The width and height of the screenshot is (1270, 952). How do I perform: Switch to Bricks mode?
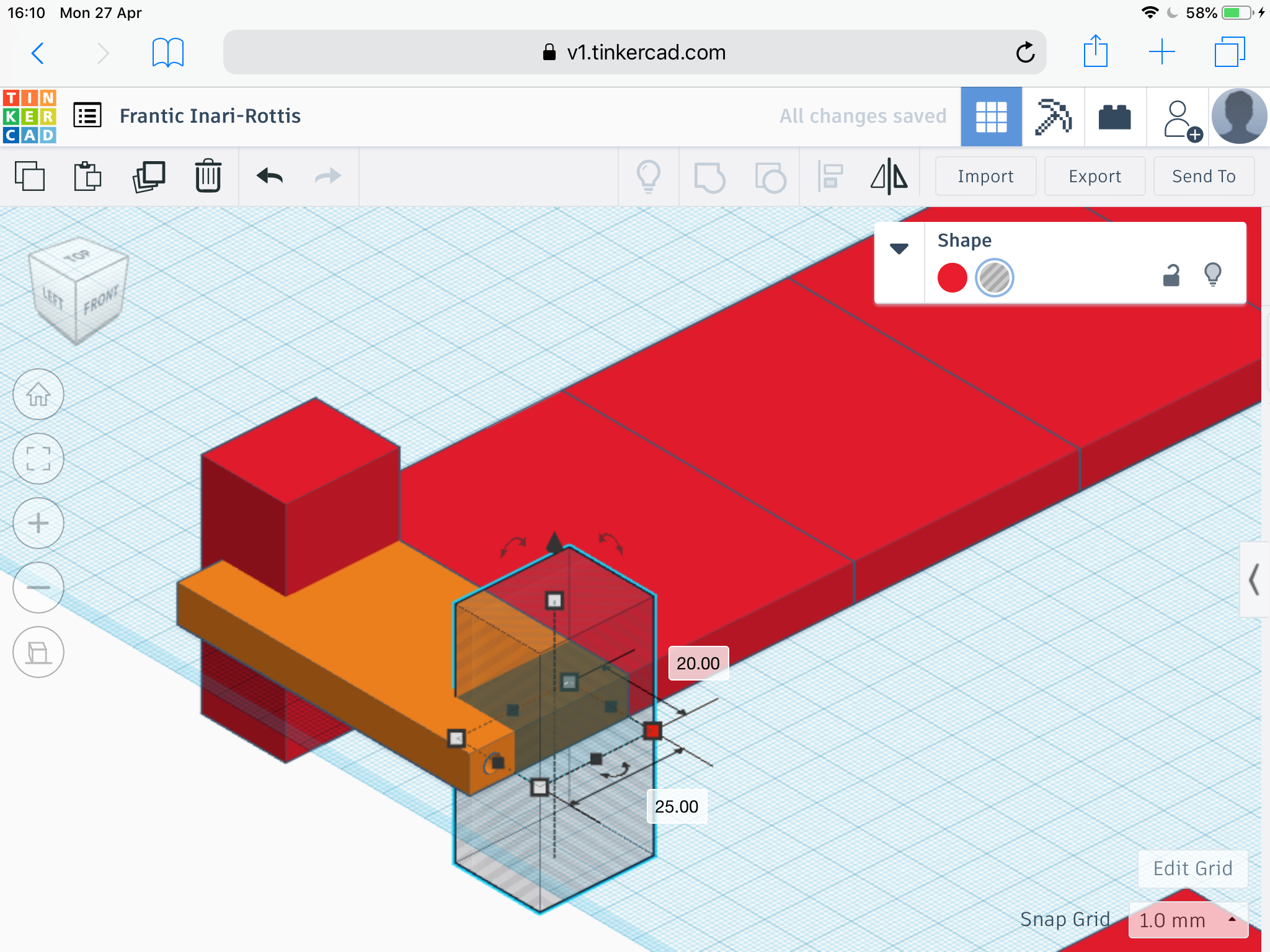pyautogui.click(x=1114, y=117)
